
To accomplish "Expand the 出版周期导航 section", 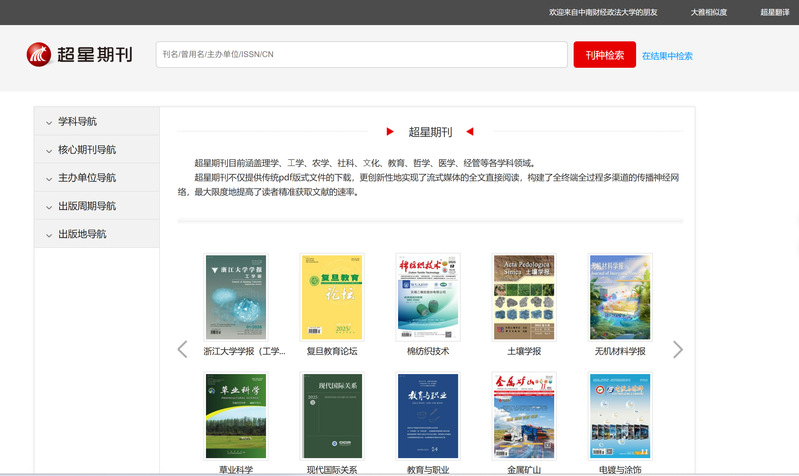I will pyautogui.click(x=96, y=206).
